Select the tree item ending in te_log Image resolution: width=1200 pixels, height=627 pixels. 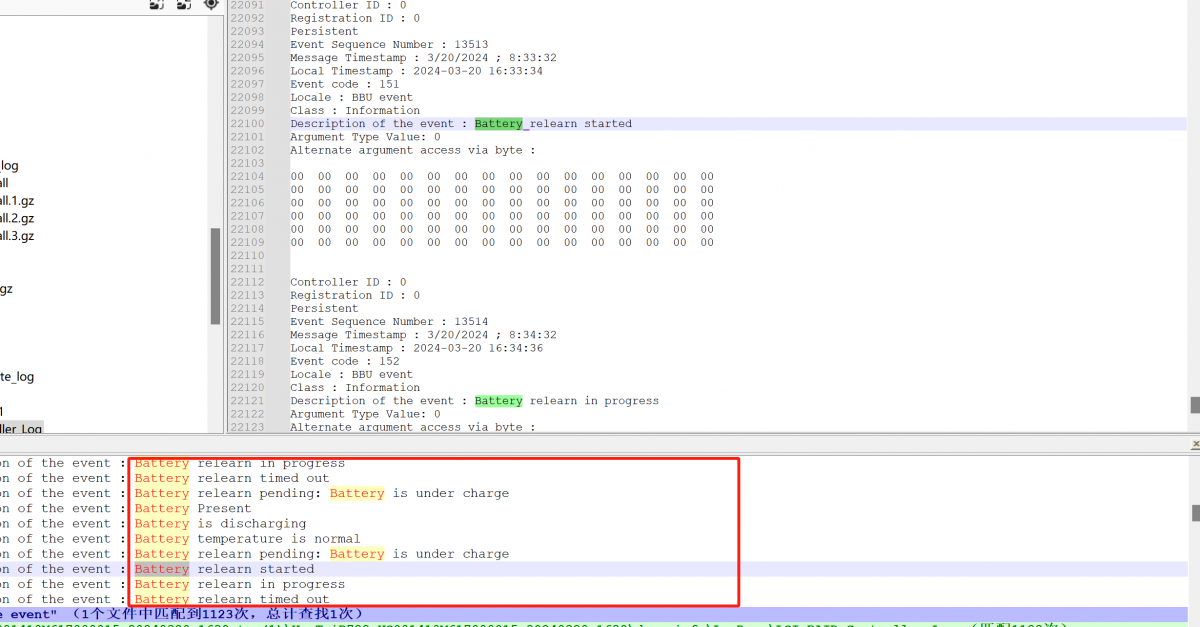point(17,377)
